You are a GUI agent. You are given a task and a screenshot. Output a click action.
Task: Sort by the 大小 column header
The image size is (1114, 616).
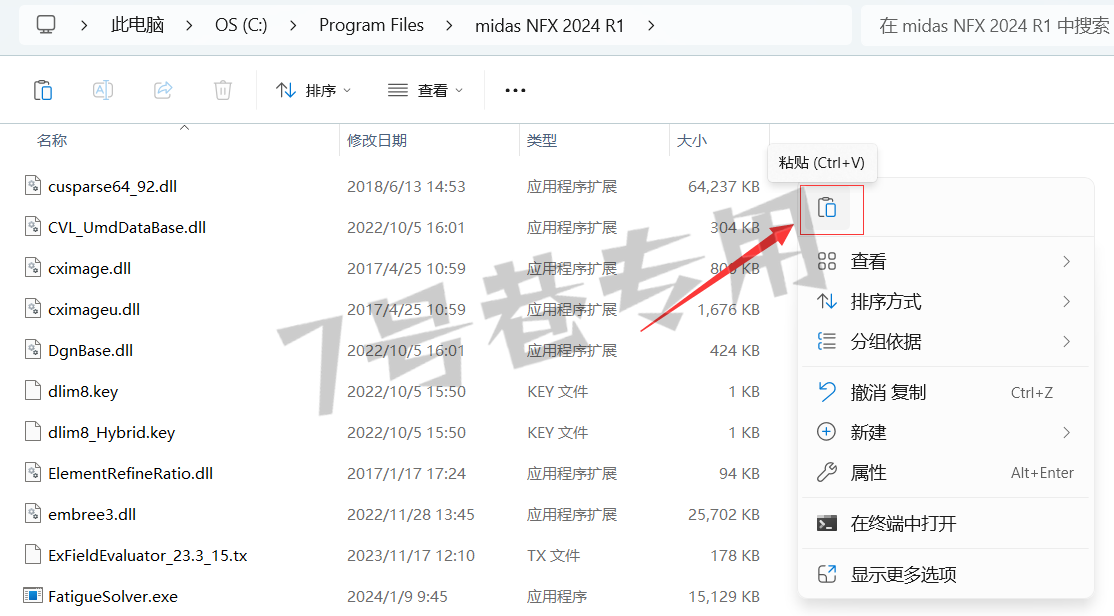[x=691, y=141]
